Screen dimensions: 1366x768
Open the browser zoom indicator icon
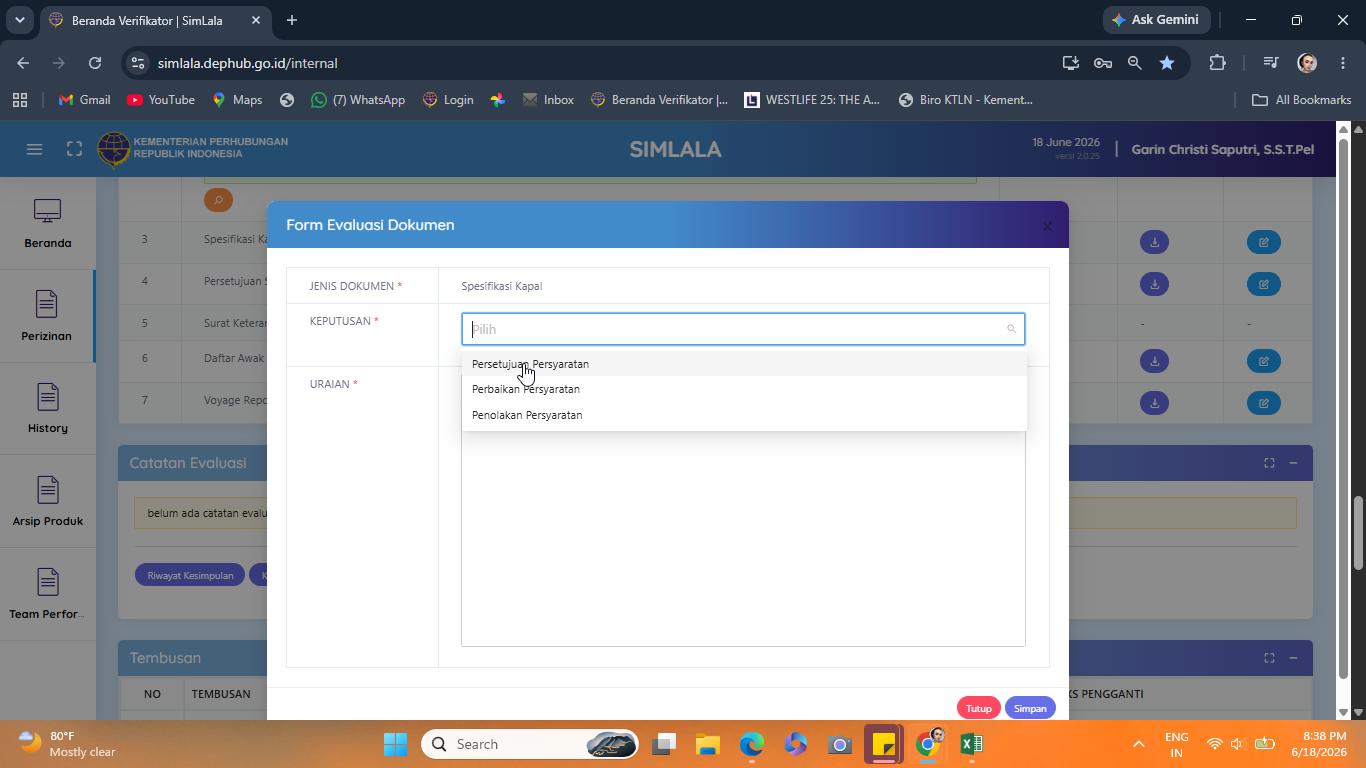click(1134, 63)
